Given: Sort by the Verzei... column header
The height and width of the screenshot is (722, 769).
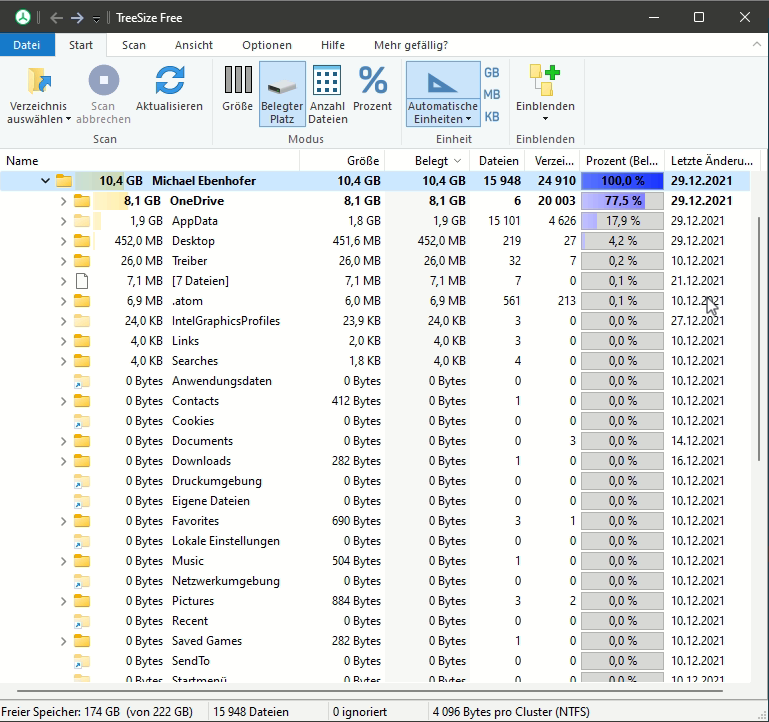Looking at the screenshot, I should tap(553, 161).
